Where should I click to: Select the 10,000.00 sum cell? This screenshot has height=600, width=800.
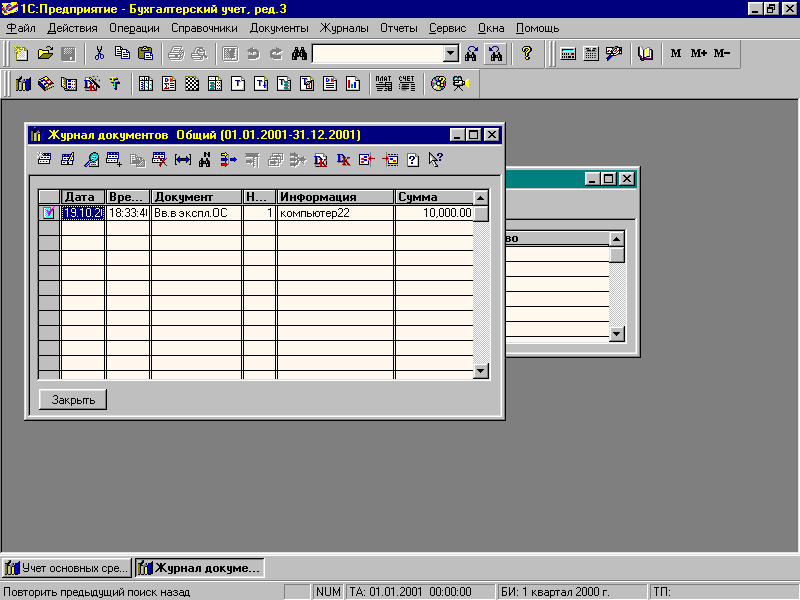pos(434,213)
